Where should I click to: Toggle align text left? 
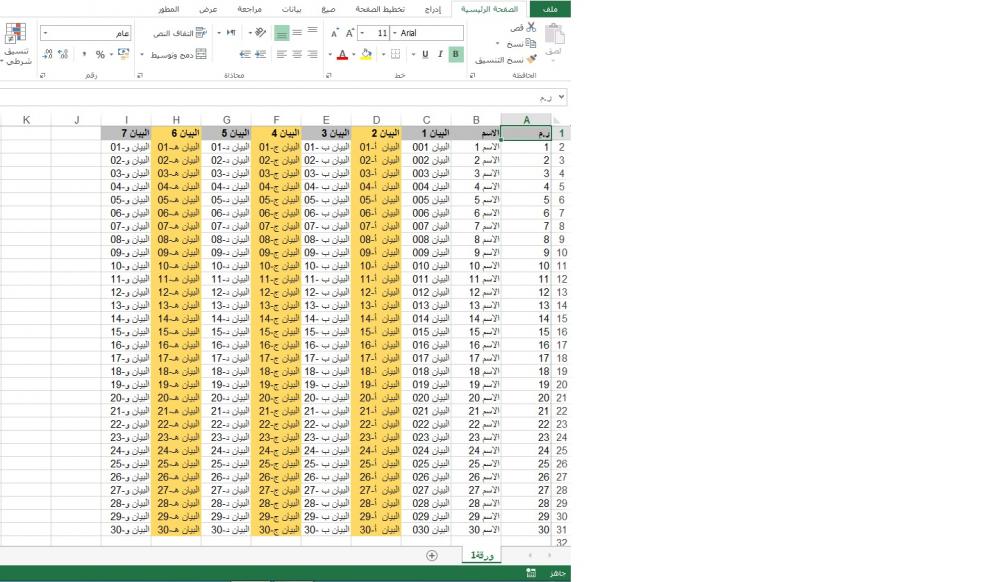click(281, 54)
